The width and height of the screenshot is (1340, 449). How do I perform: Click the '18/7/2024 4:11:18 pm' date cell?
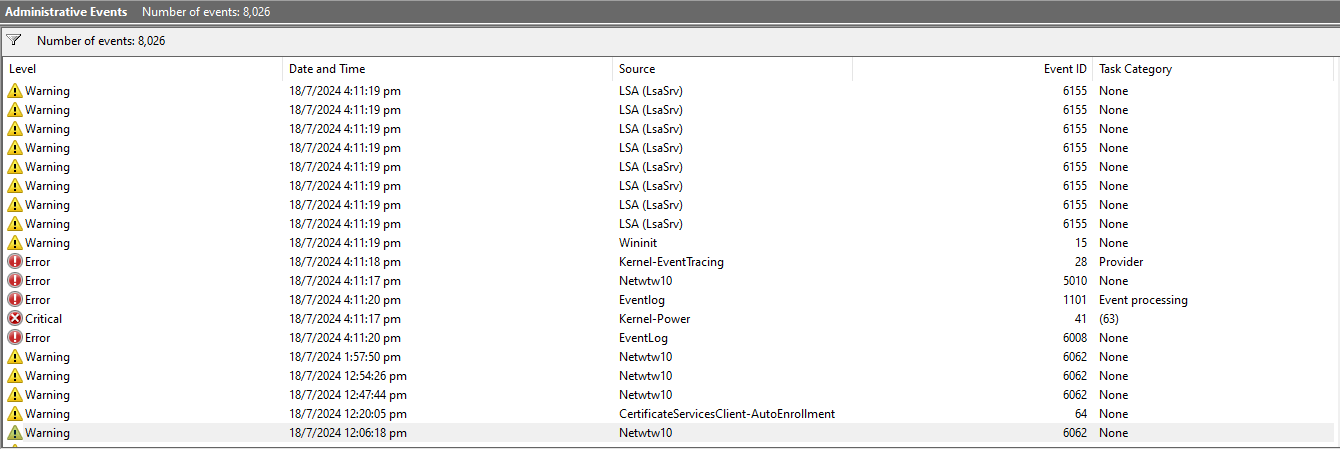[345, 262]
